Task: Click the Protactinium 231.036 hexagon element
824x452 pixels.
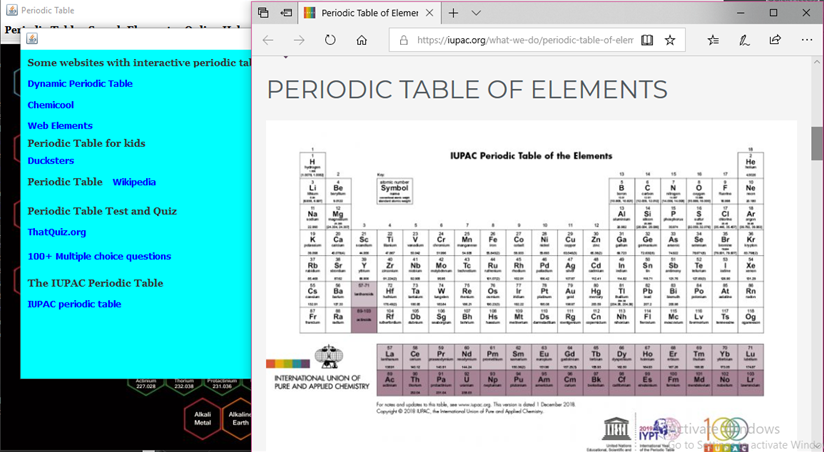Action: 222,387
